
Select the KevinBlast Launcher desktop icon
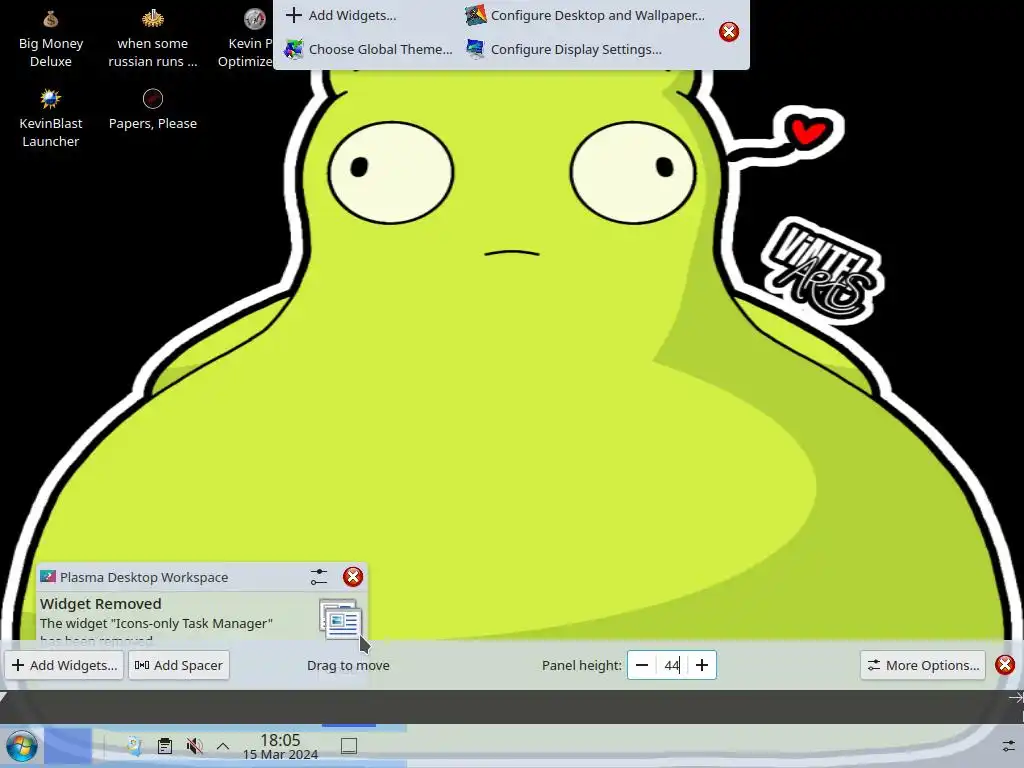pyautogui.click(x=51, y=118)
